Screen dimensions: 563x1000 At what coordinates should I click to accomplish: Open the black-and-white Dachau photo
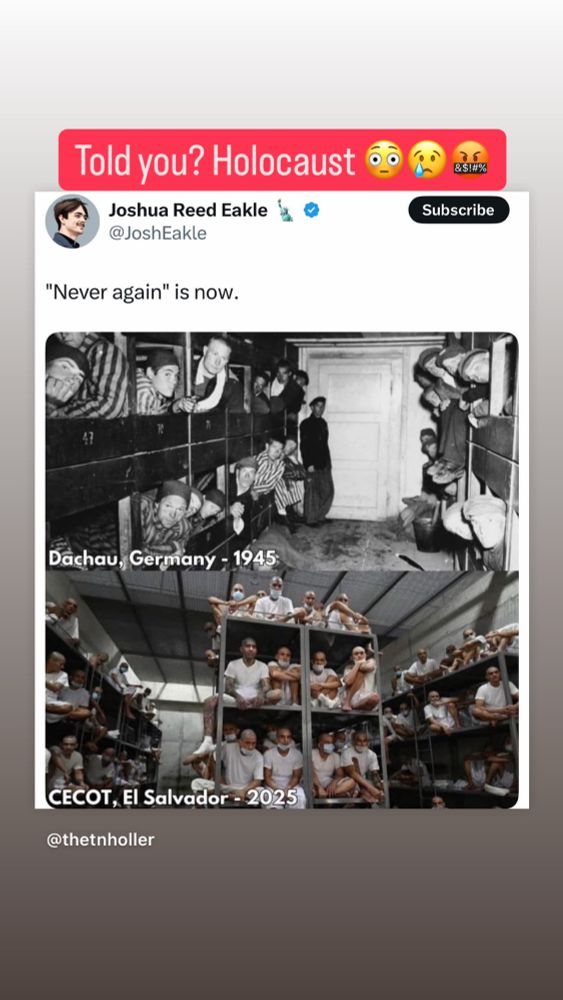tap(282, 451)
